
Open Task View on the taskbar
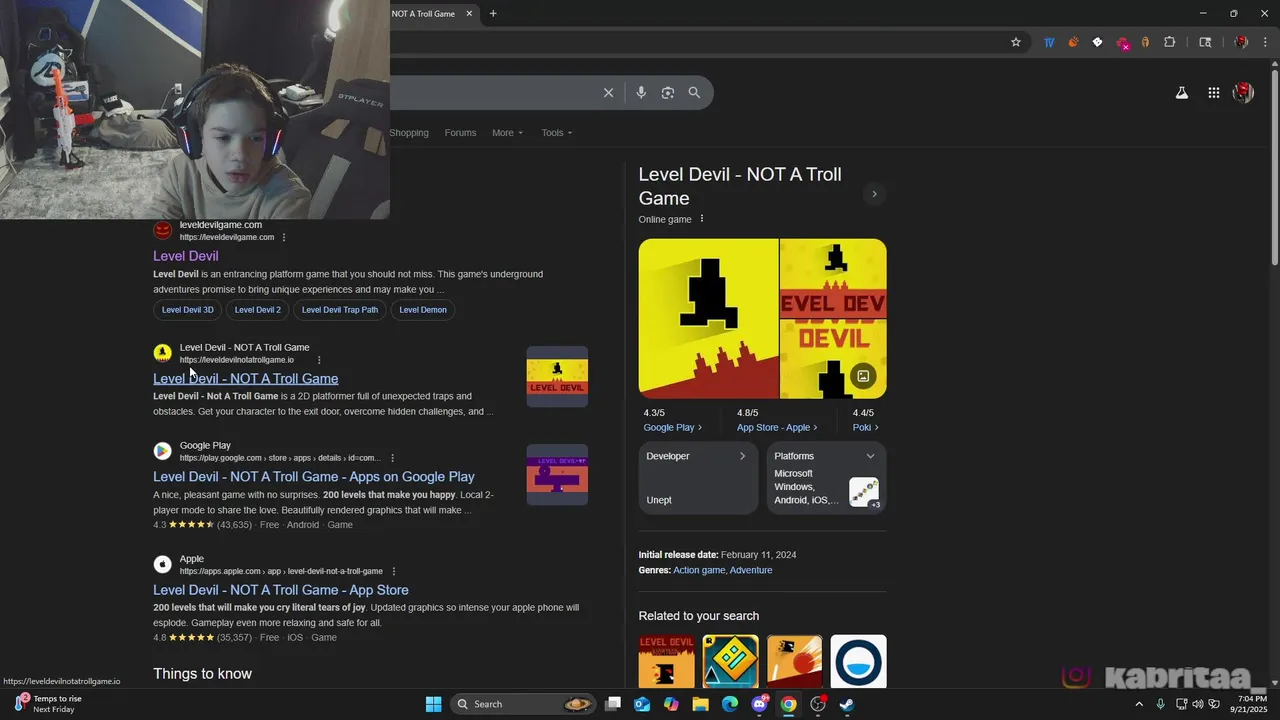(x=613, y=704)
